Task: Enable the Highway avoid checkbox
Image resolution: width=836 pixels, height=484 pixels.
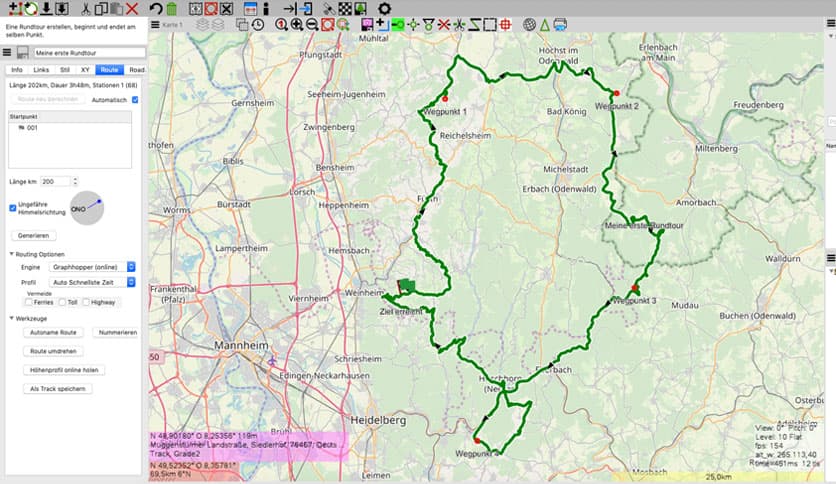Action: pos(86,302)
